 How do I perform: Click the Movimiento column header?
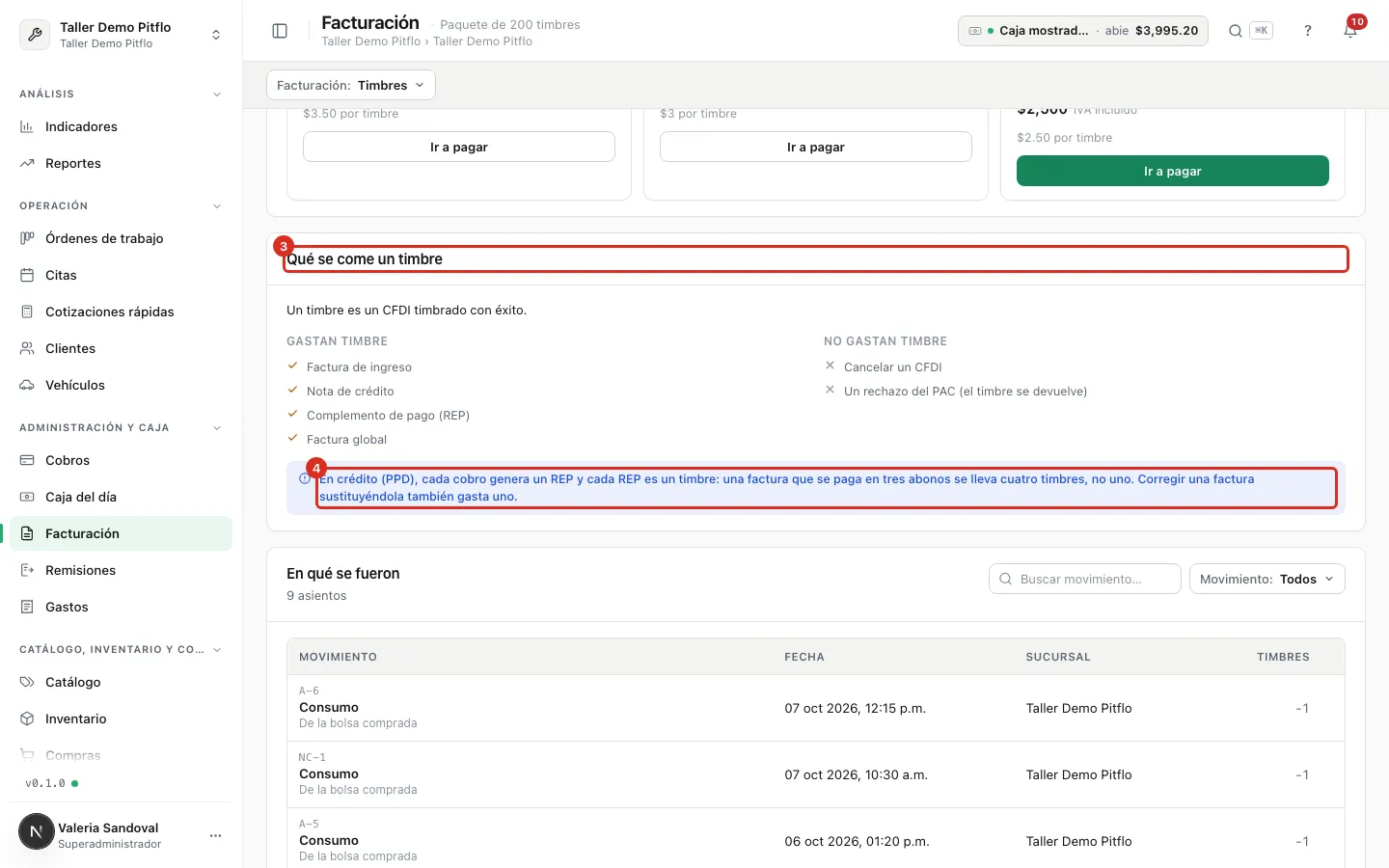(338, 657)
